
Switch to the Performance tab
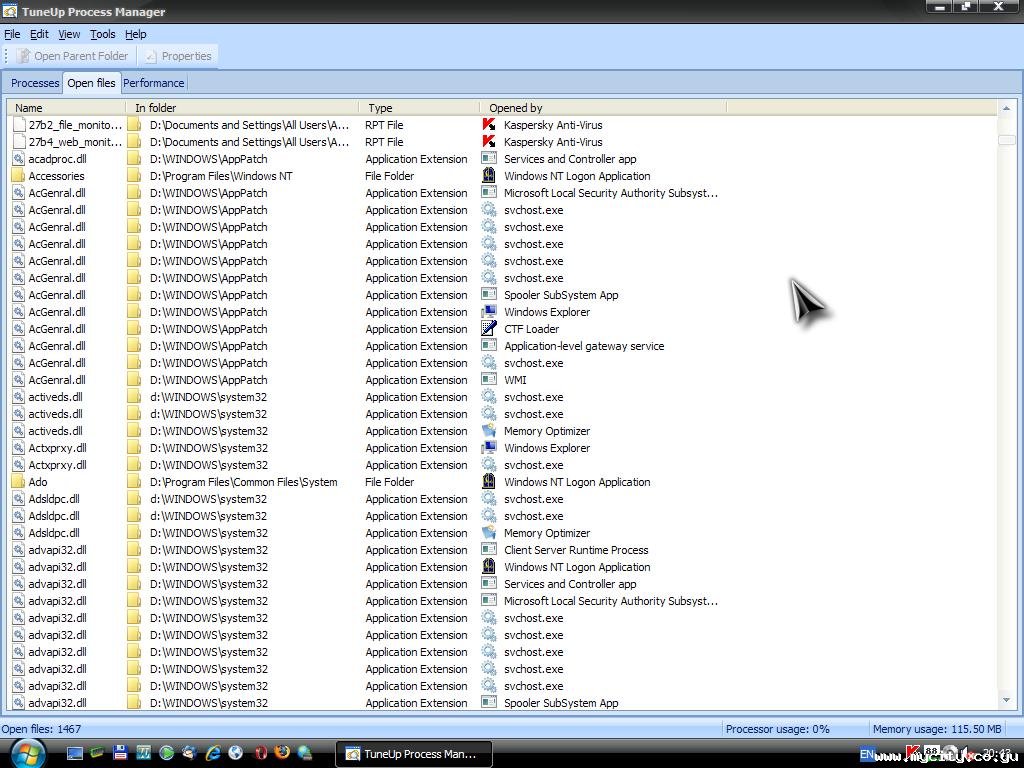(153, 83)
